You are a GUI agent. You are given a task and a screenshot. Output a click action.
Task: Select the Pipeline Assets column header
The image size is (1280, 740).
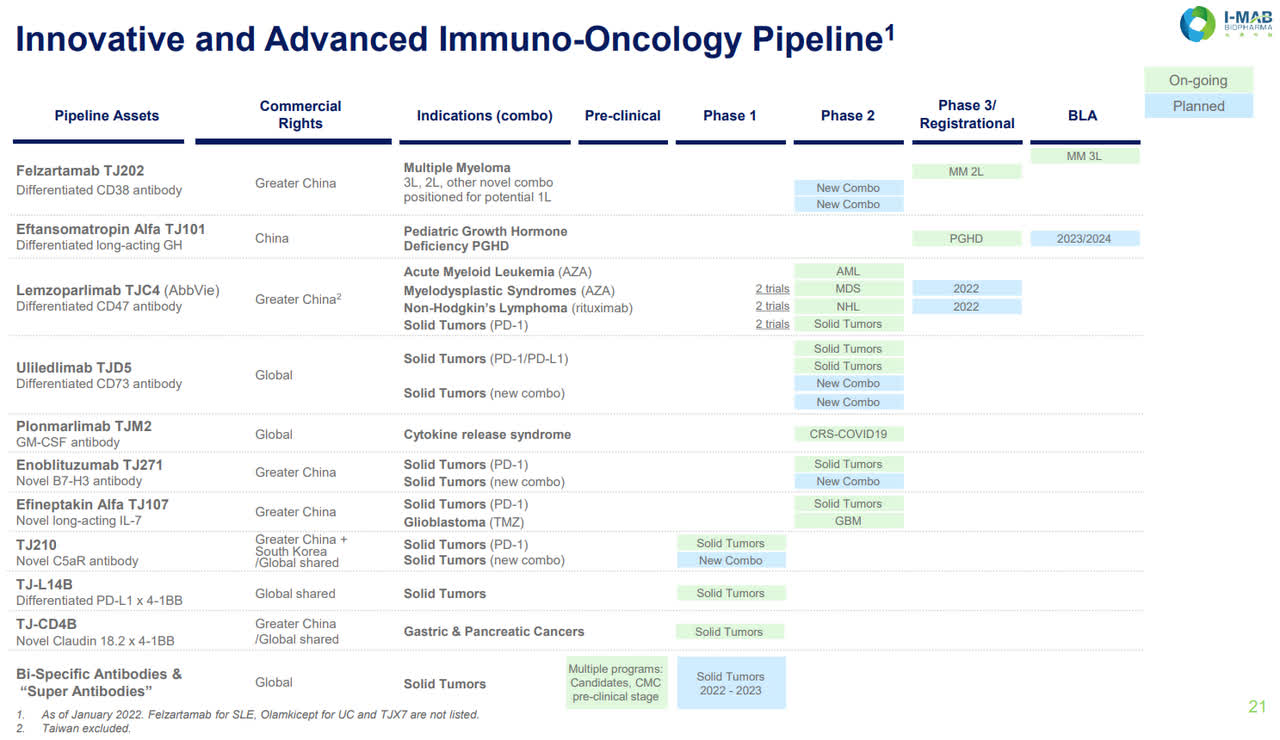(x=107, y=116)
